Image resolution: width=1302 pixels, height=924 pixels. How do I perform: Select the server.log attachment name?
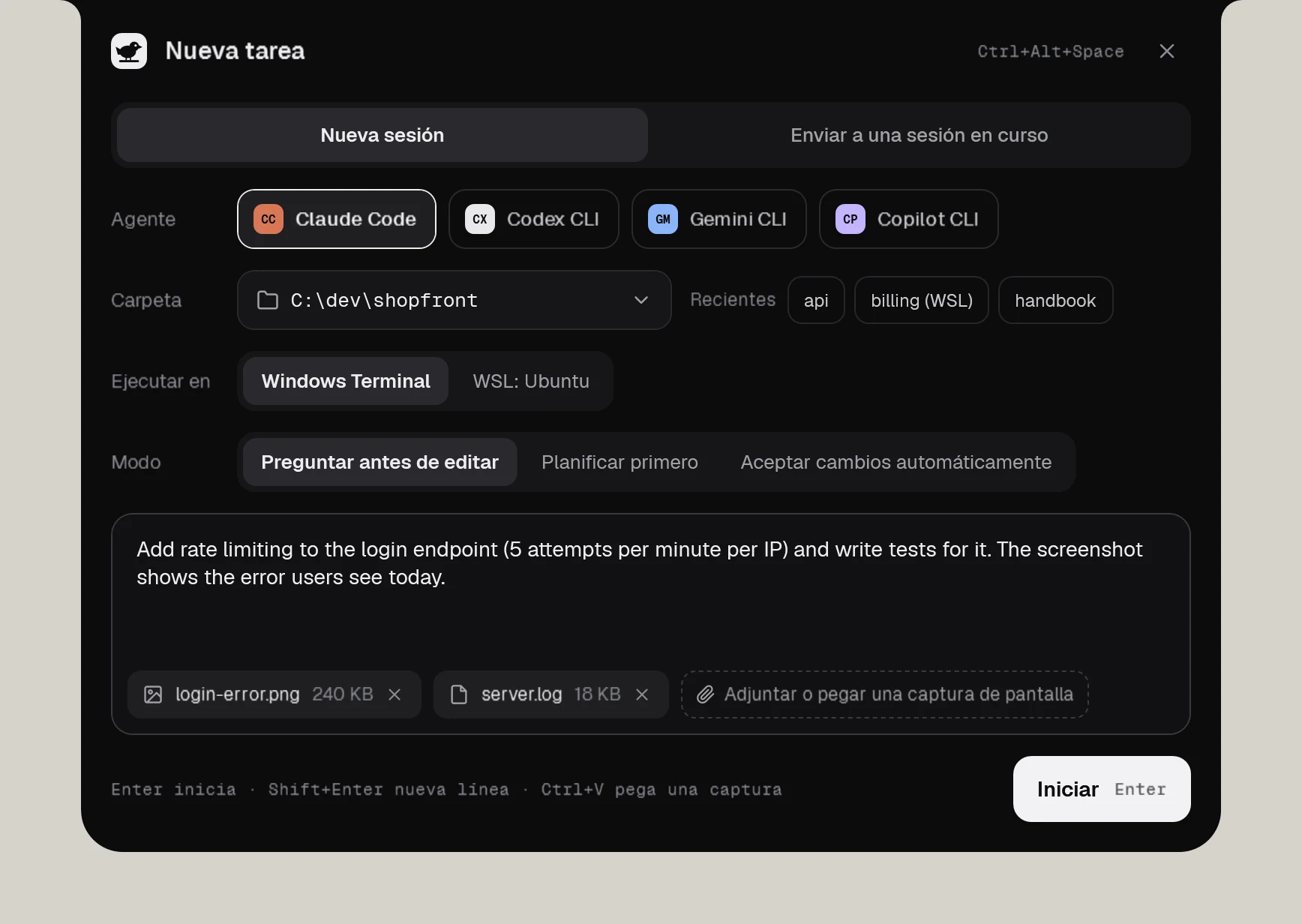click(x=522, y=694)
